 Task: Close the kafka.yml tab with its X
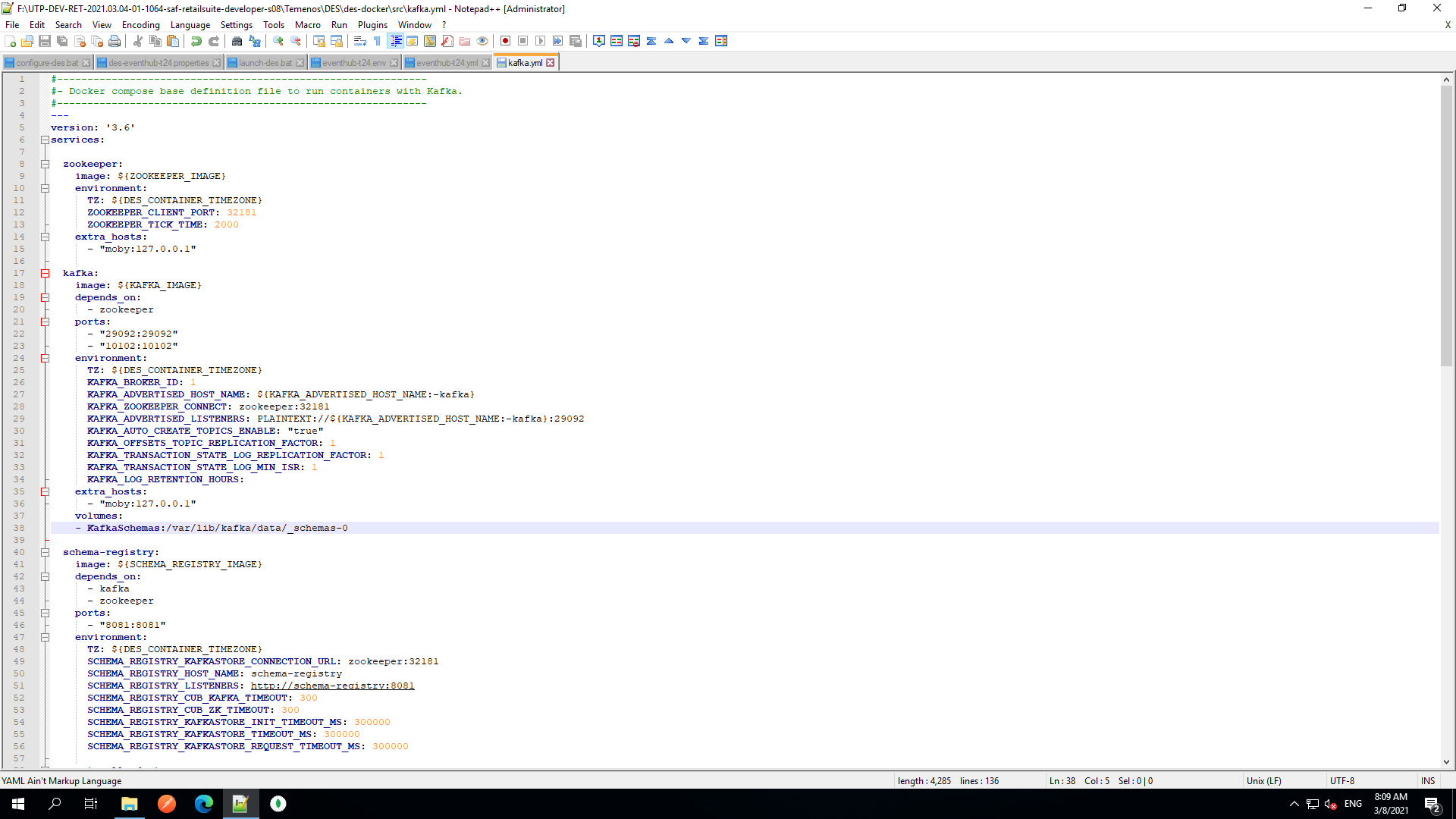(x=551, y=63)
